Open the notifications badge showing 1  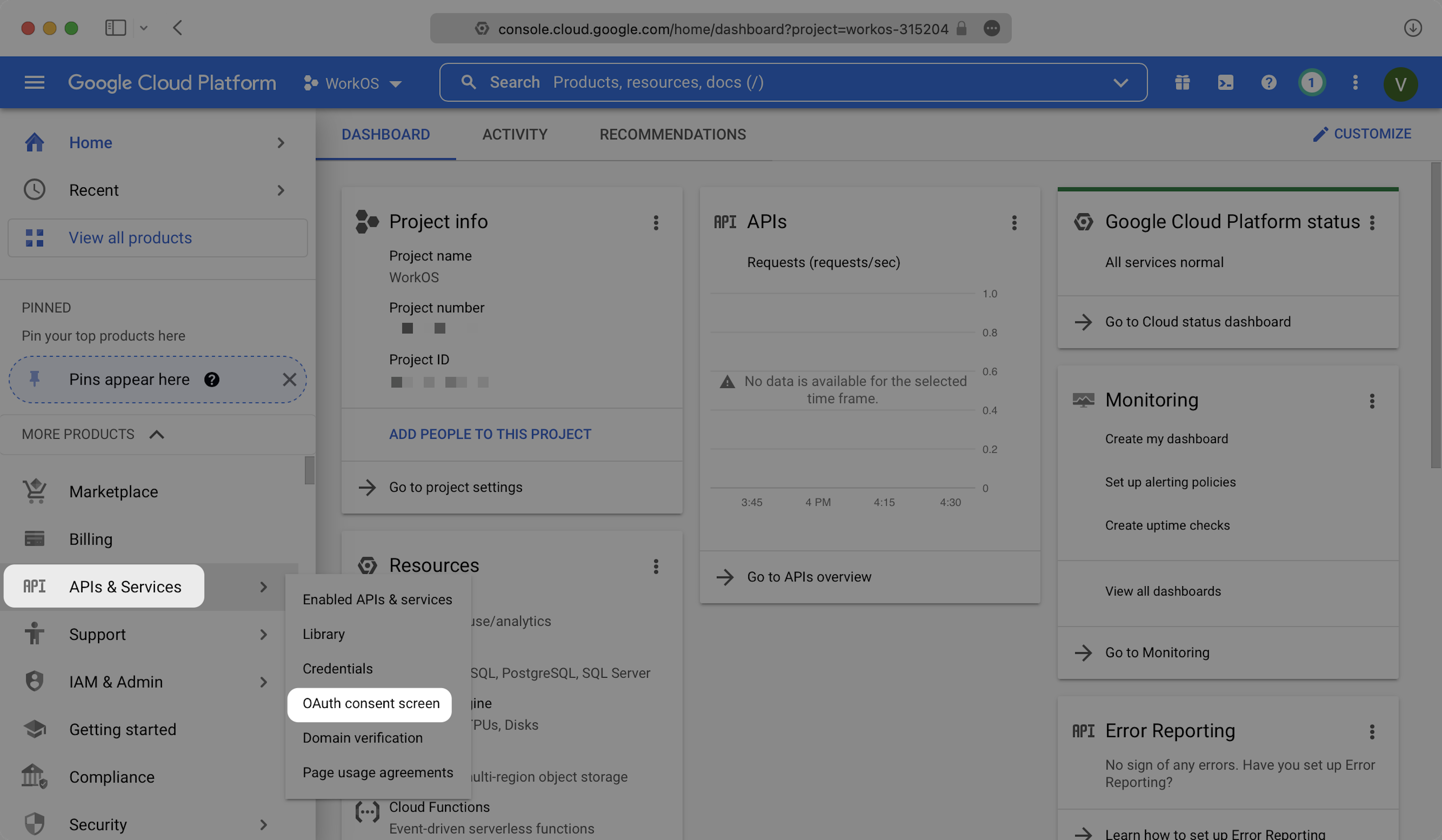click(1312, 82)
